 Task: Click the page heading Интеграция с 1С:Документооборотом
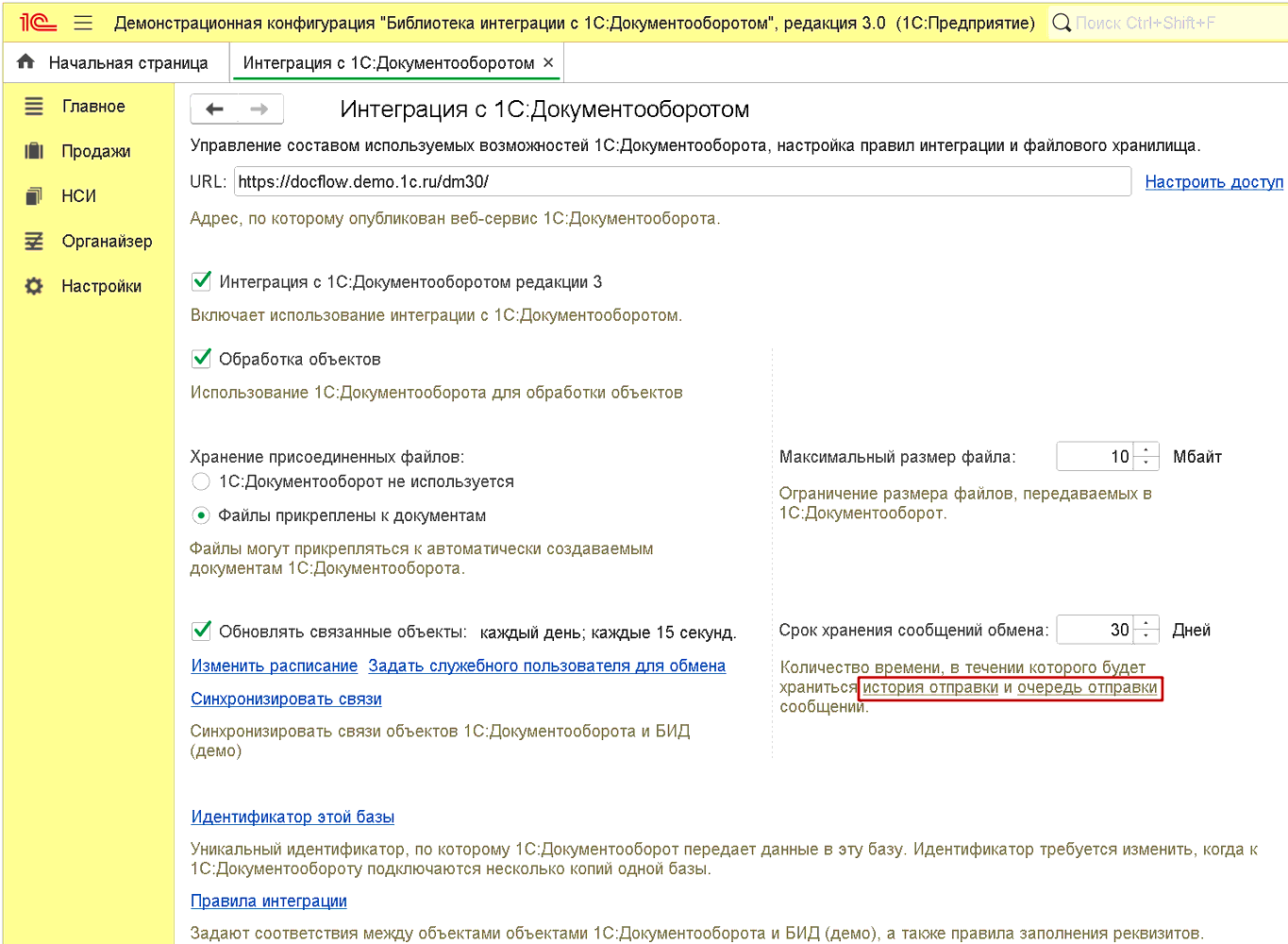544,110
